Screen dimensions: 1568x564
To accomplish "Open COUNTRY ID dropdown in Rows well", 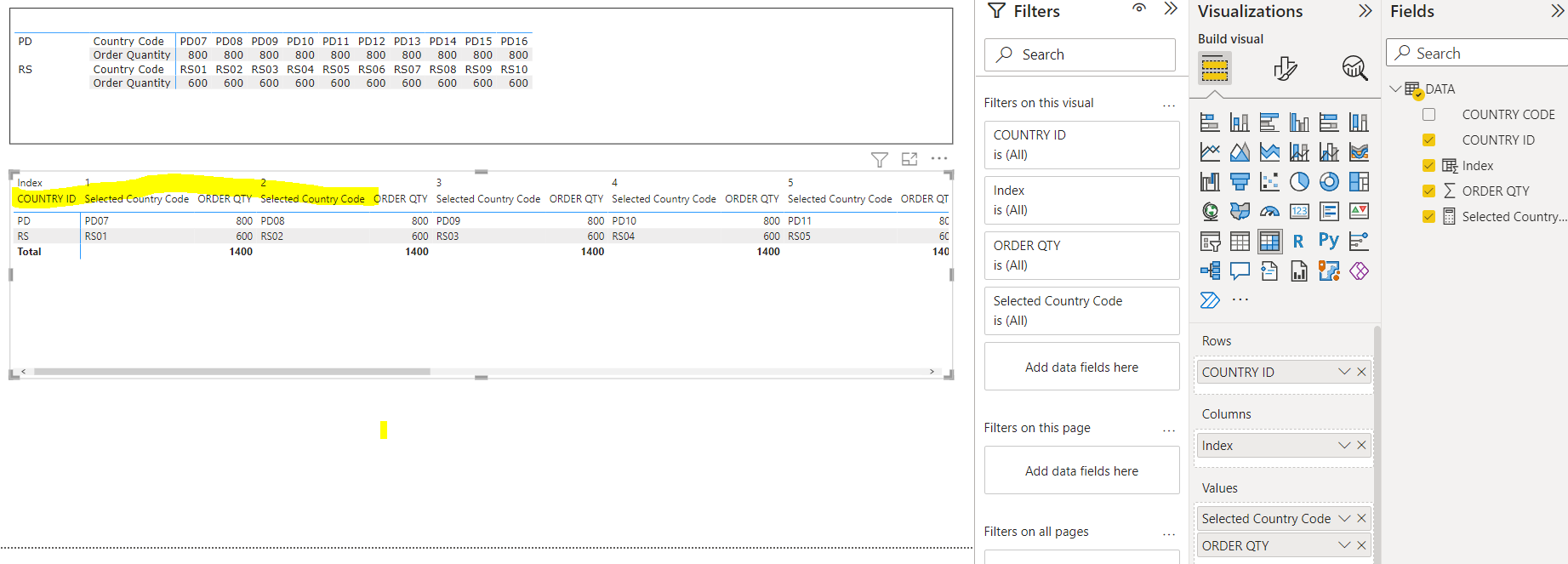I will tap(1344, 372).
